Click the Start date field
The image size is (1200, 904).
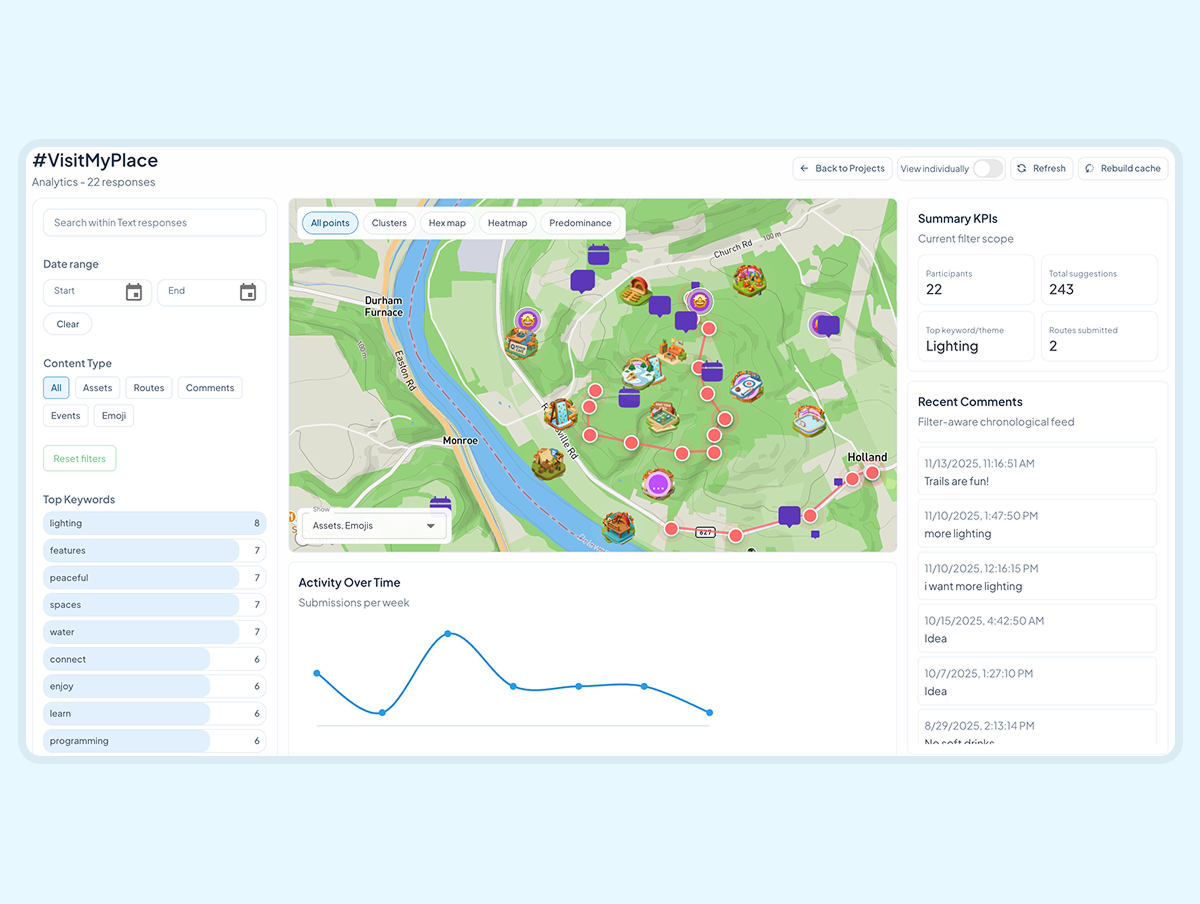pos(85,292)
